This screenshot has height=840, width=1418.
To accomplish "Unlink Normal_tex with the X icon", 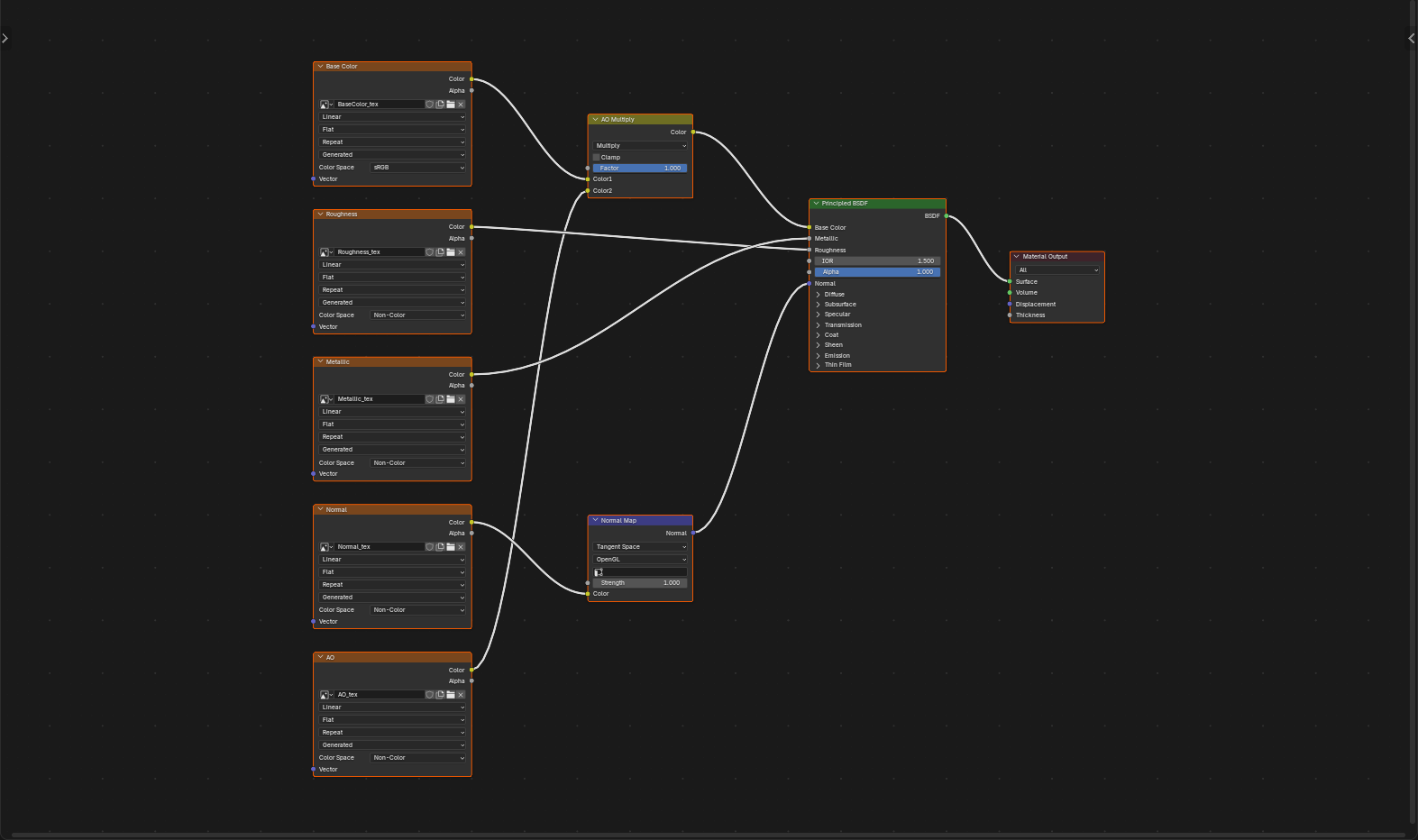I will pos(461,547).
